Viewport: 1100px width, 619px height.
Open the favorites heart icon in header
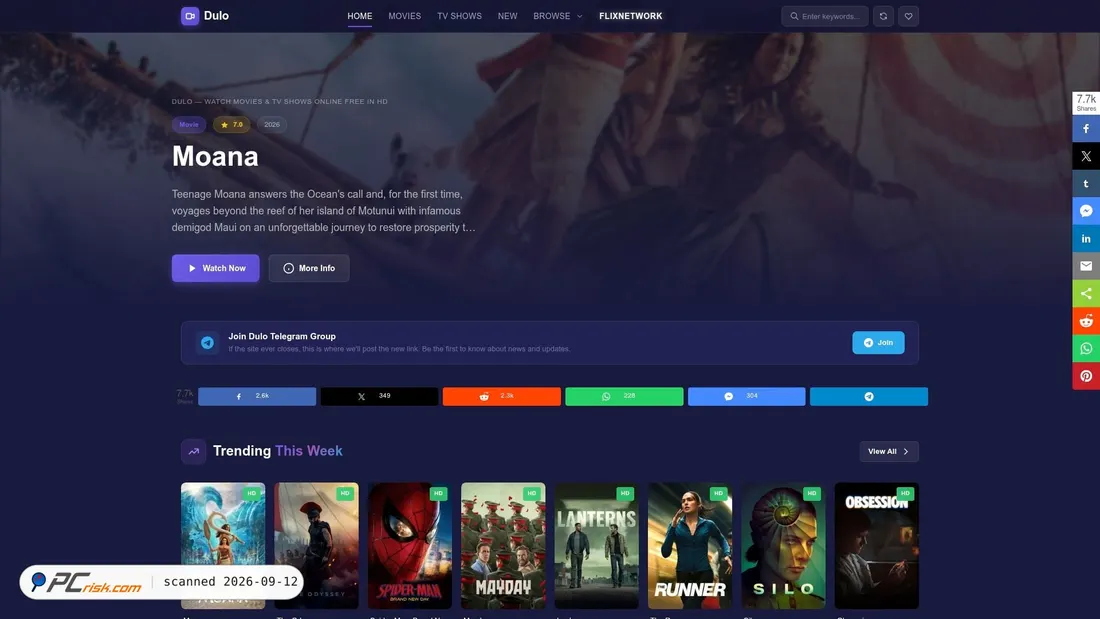tap(908, 16)
